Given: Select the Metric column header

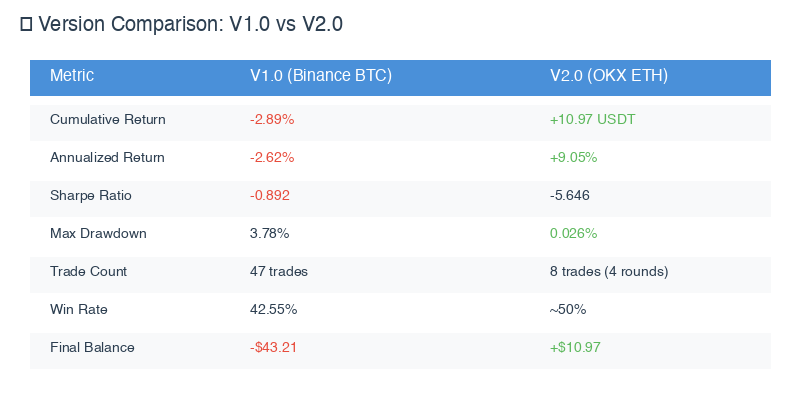Looking at the screenshot, I should pyautogui.click(x=72, y=76).
